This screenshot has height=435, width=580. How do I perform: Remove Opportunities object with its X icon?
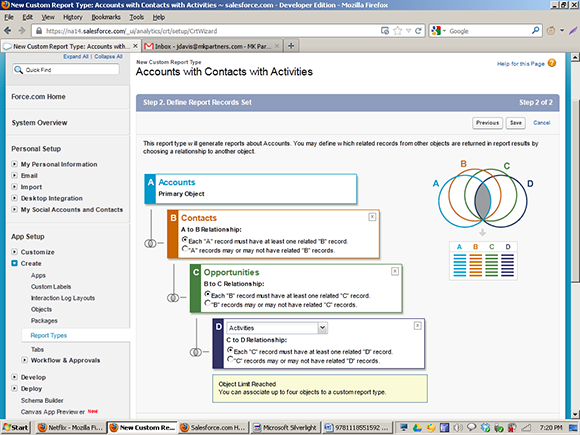[x=395, y=271]
